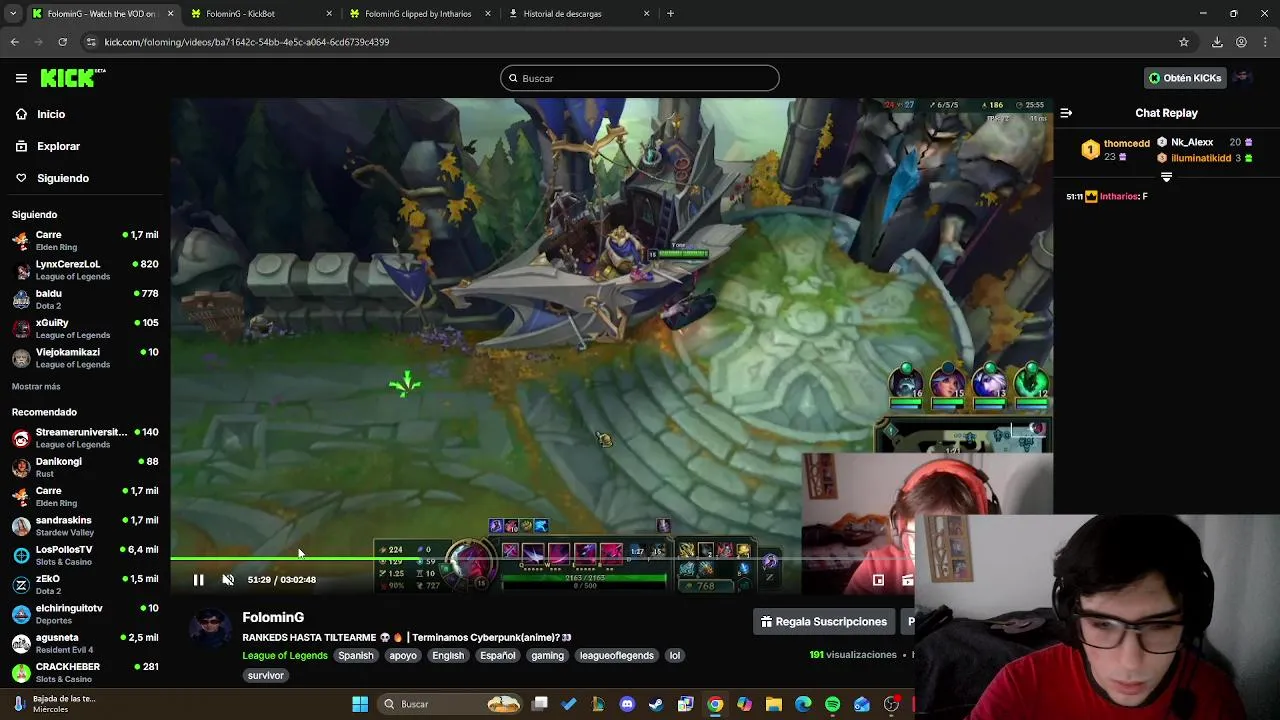Open File Explorer from the taskbar
This screenshot has height=720, width=1280.
774,704
